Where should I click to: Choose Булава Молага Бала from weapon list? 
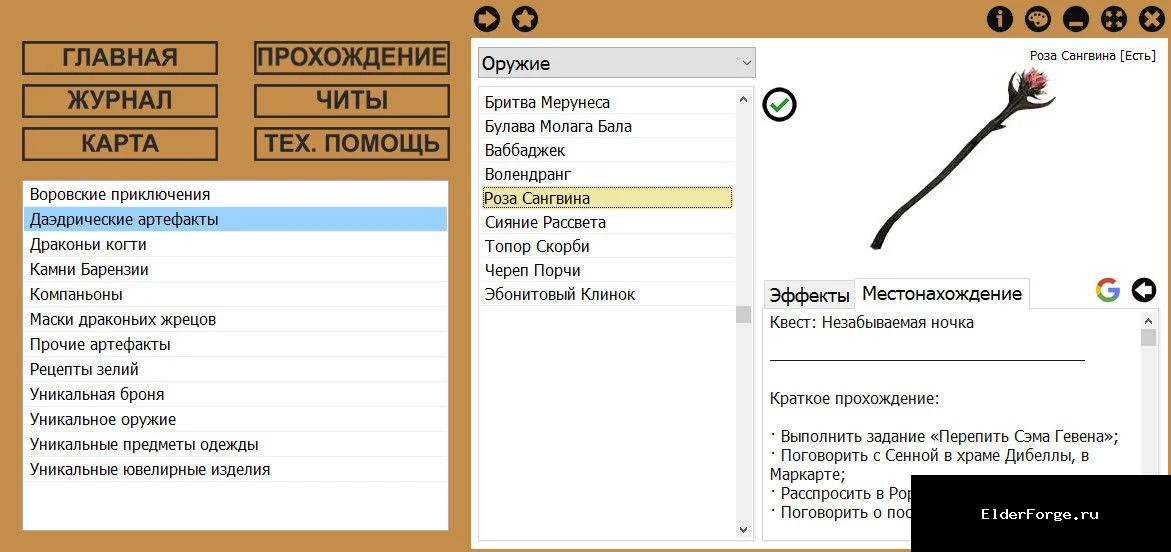point(607,126)
